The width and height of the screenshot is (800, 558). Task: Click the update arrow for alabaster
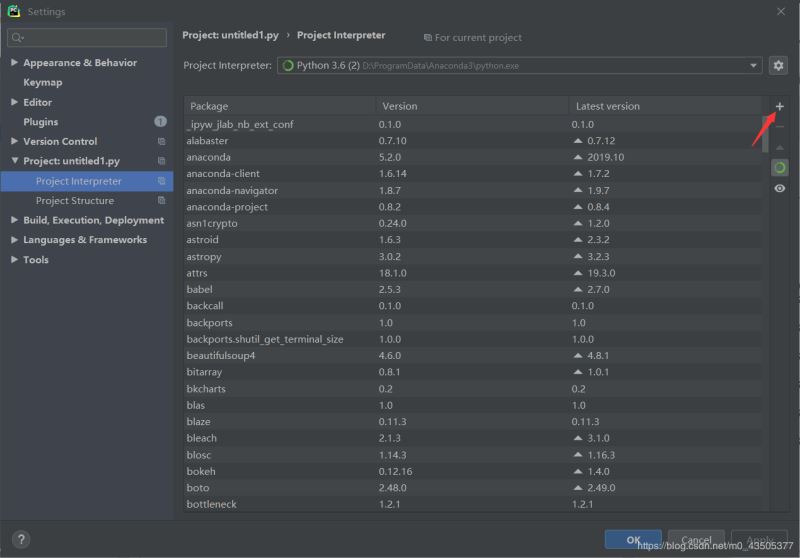click(x=578, y=141)
